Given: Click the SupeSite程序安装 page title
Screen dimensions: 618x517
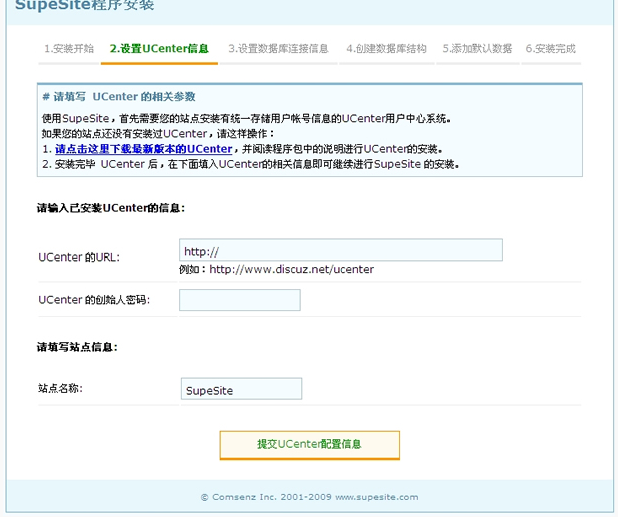Looking at the screenshot, I should pos(85,6).
